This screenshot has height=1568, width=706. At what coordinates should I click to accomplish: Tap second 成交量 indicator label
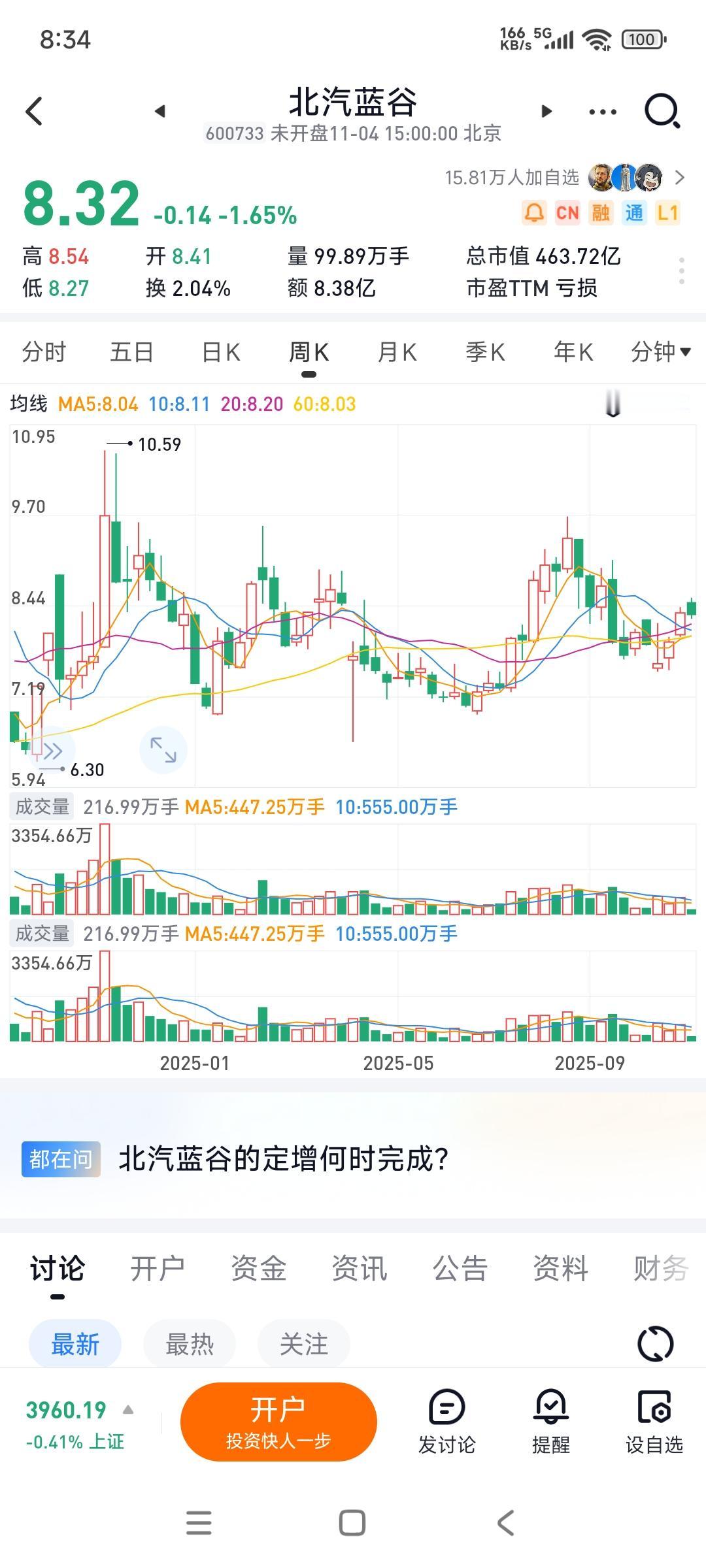click(x=42, y=934)
